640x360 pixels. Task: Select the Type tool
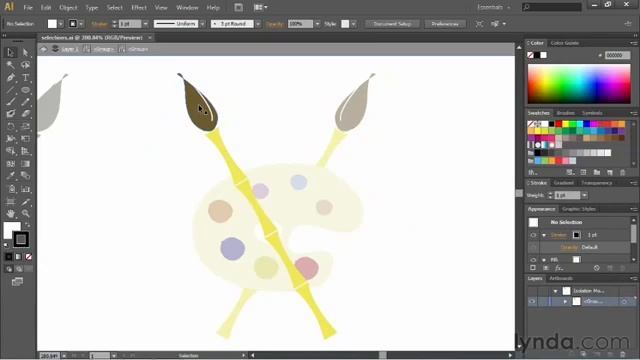[x=25, y=78]
